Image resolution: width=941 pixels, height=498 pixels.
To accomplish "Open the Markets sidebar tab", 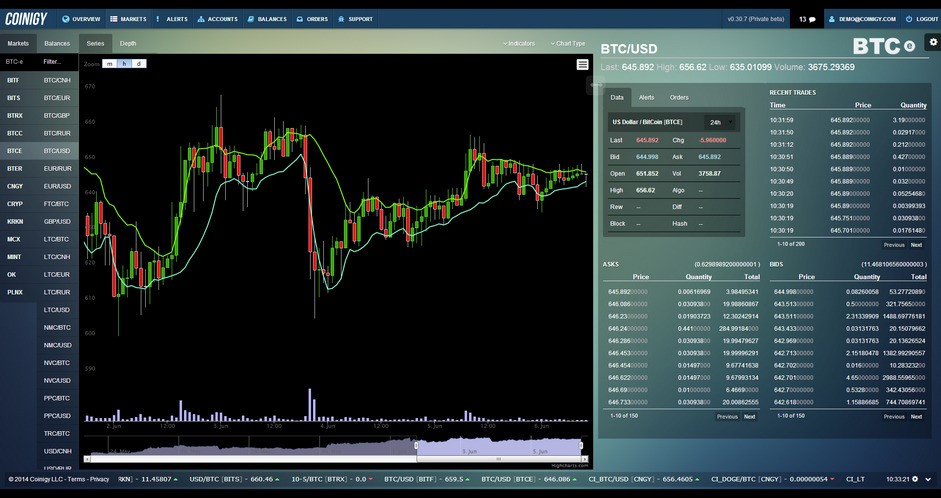I will [x=18, y=43].
